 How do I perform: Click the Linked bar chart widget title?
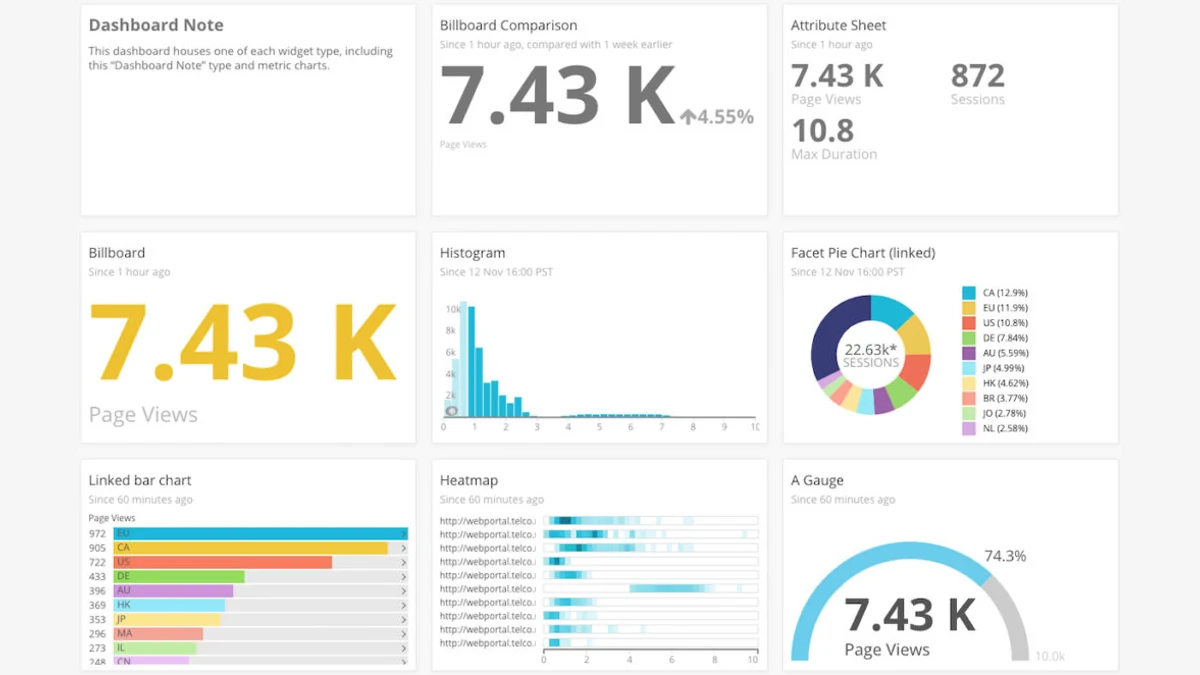click(x=140, y=481)
